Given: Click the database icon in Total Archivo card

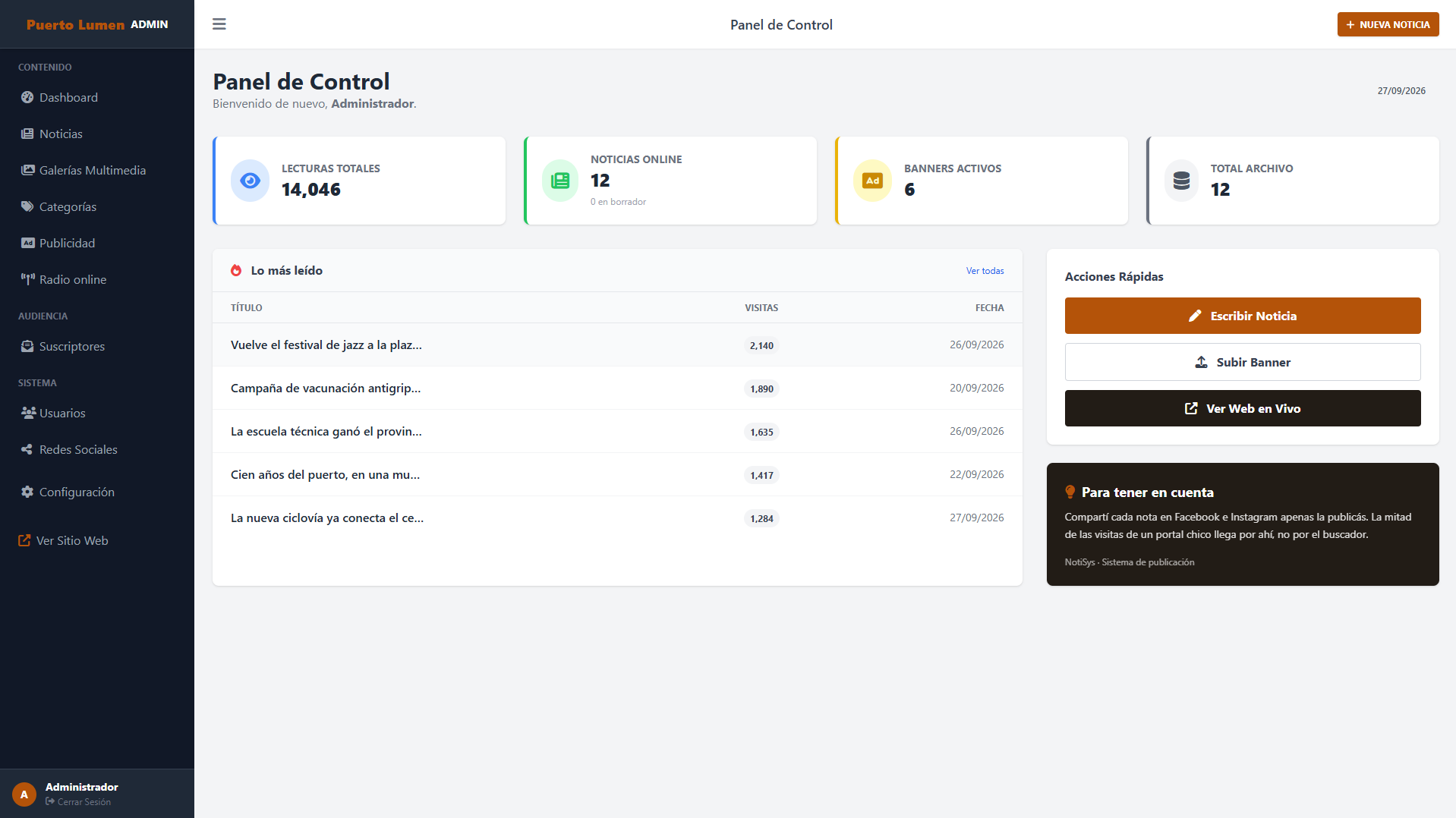Looking at the screenshot, I should point(1181,181).
